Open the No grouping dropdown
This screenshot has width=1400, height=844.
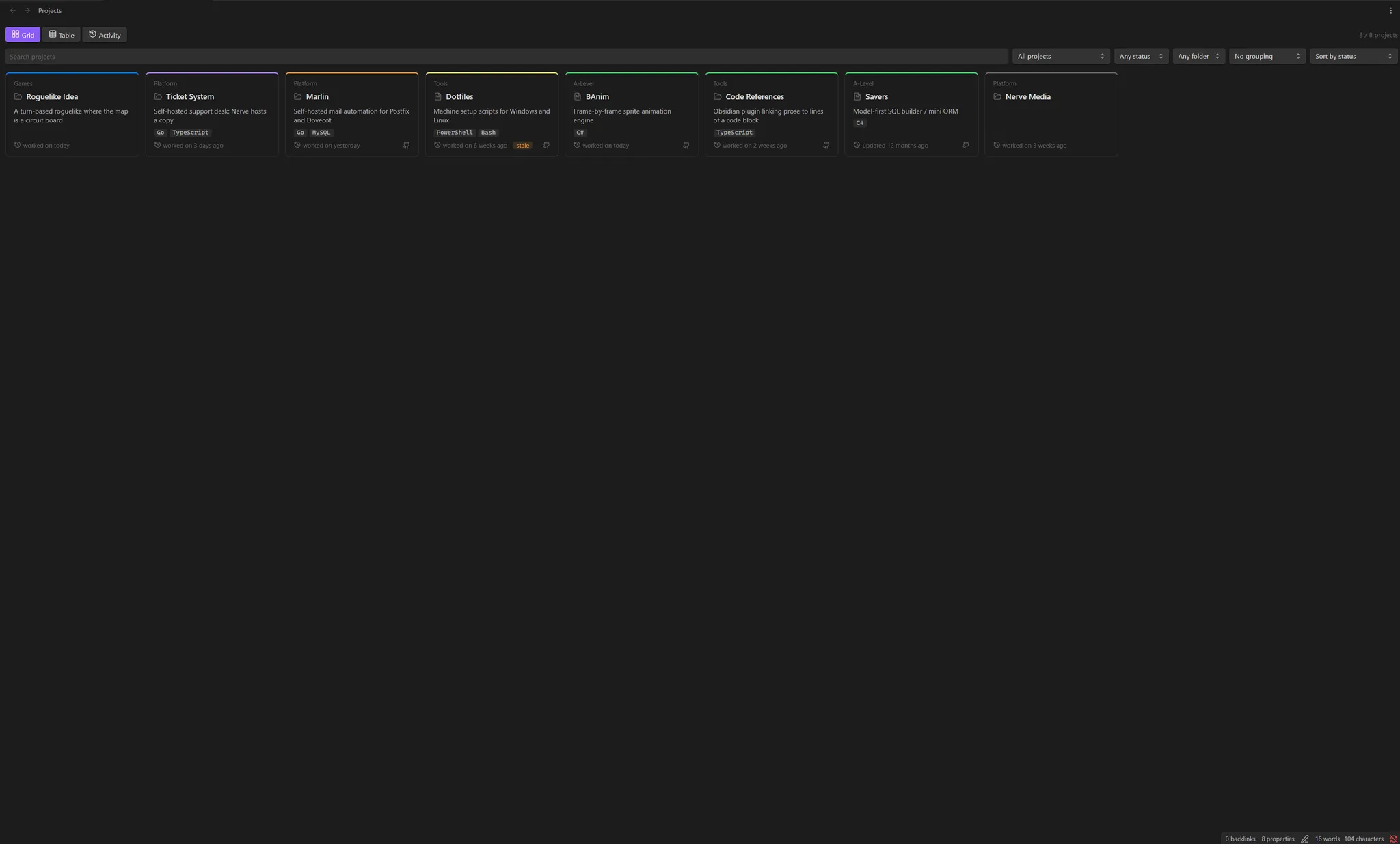(1267, 56)
